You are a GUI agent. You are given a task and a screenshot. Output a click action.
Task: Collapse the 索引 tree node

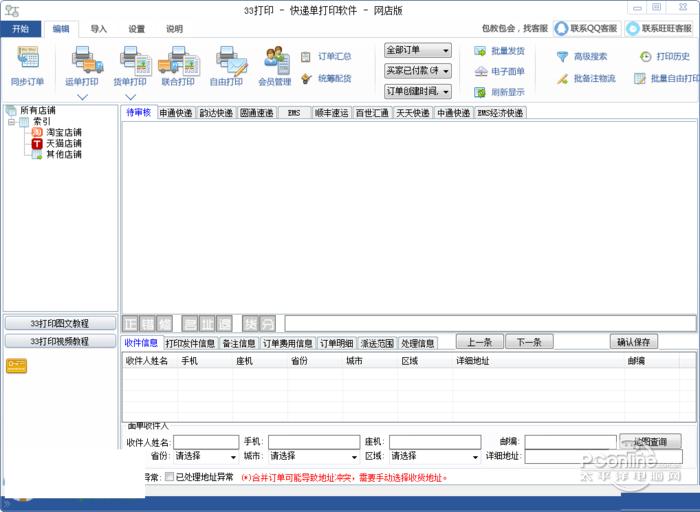12,121
